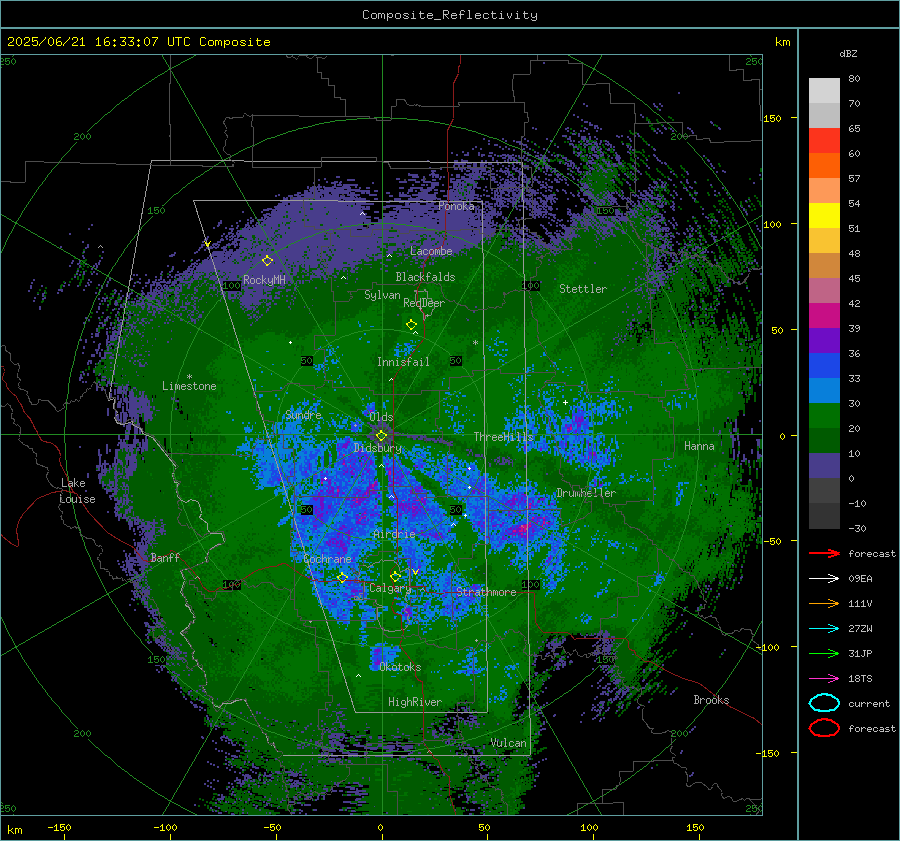Pick the light-gray 80-70 dBZ swatch
The width and height of the screenshot is (900, 841).
pyautogui.click(x=824, y=90)
